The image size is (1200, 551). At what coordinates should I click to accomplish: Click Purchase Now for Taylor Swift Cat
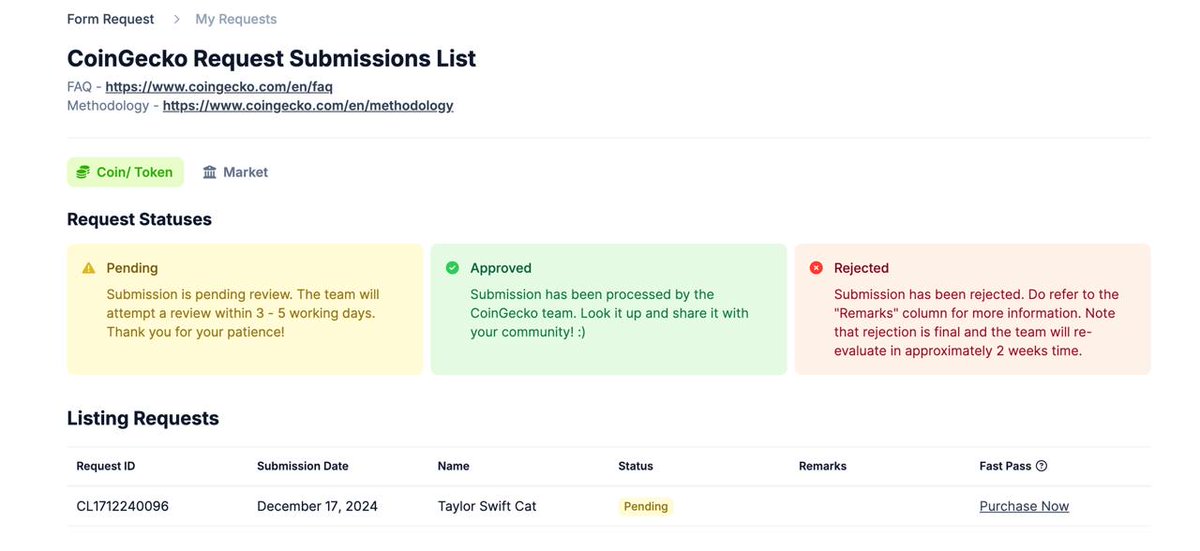point(1024,506)
